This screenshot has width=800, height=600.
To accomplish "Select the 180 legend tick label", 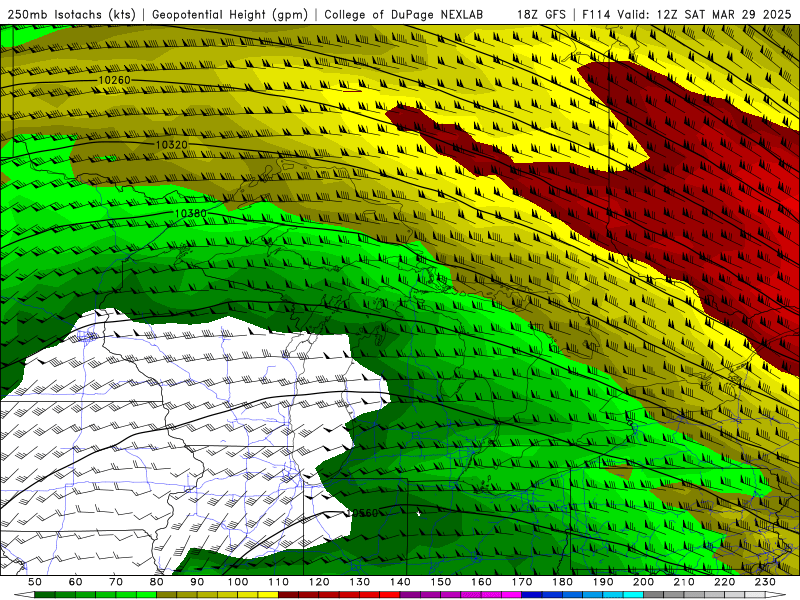I will pyautogui.click(x=562, y=582).
